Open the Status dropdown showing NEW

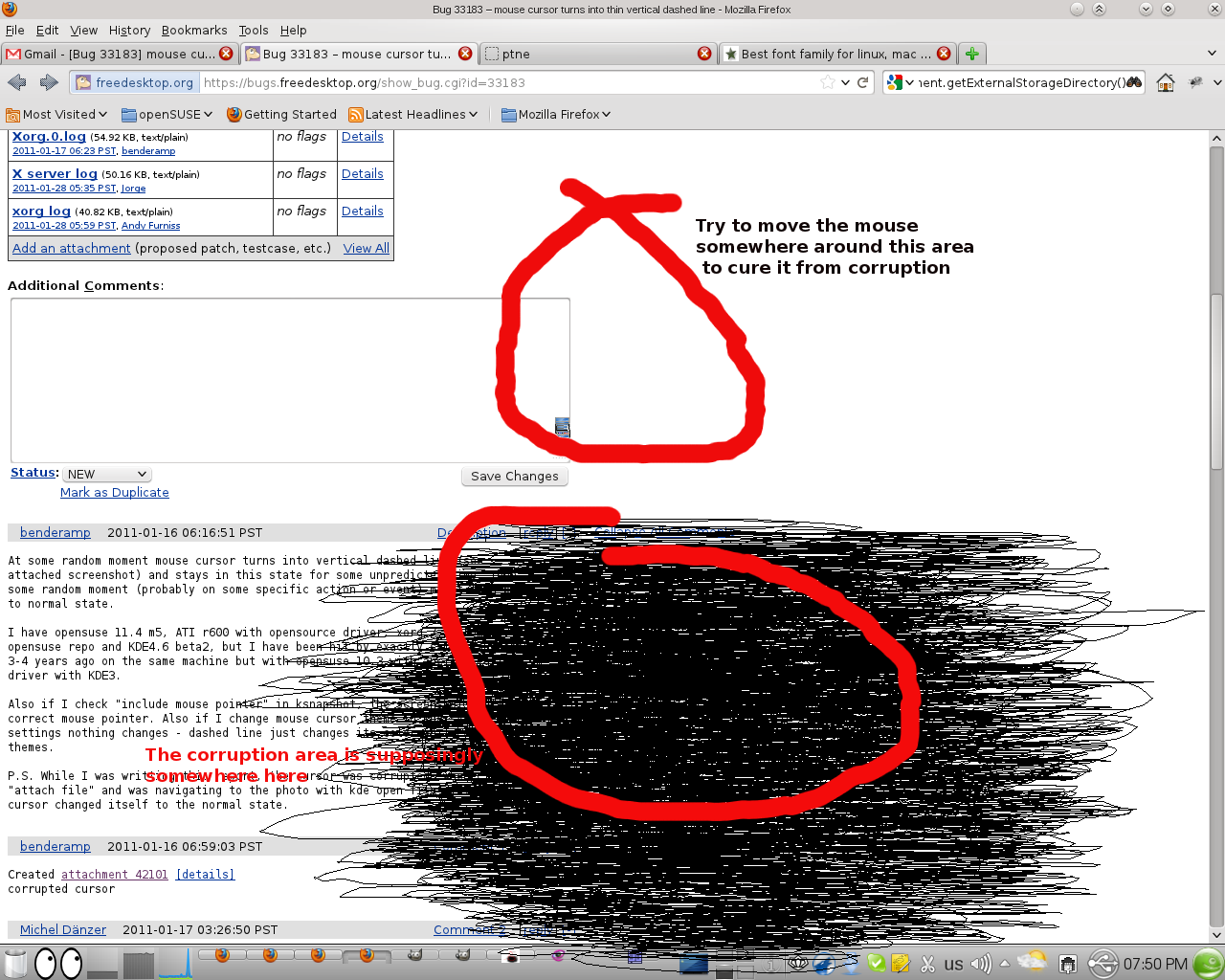pos(107,474)
